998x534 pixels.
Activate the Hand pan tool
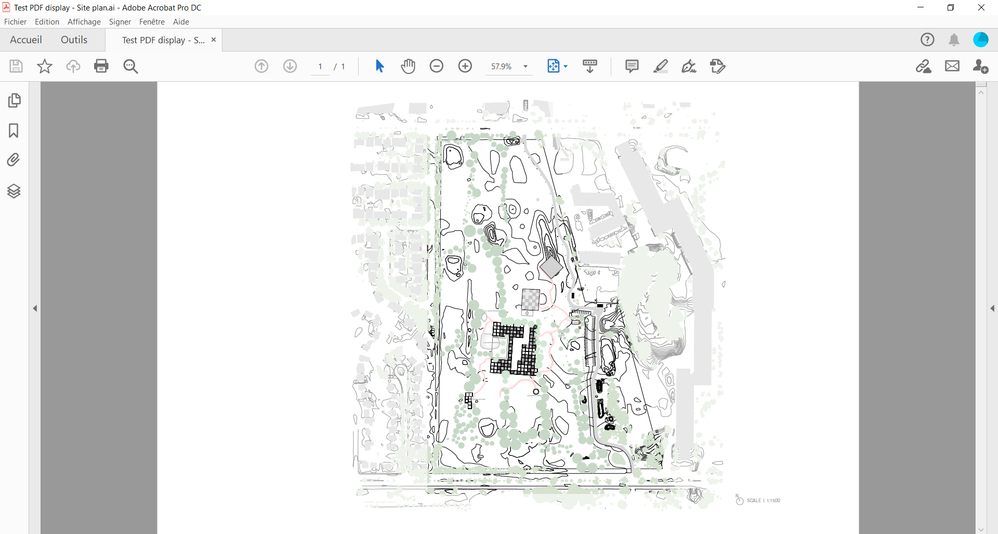pos(408,66)
